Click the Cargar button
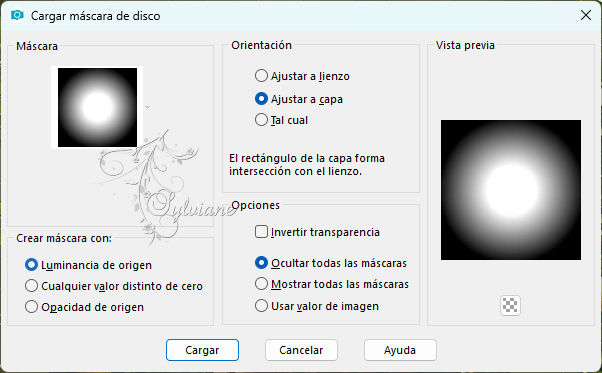The width and height of the screenshot is (602, 373). click(202, 350)
